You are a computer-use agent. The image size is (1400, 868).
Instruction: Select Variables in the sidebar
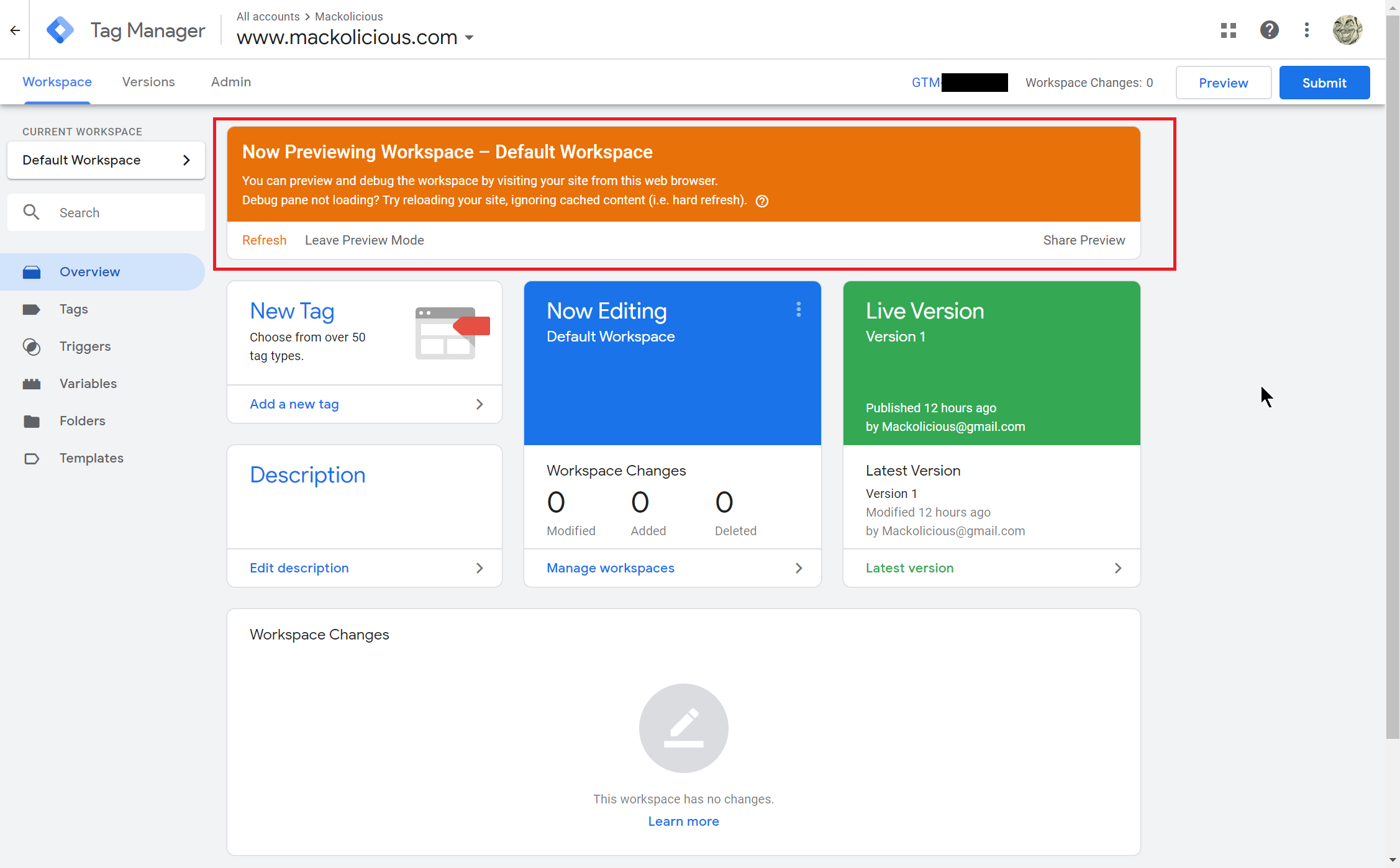102,384
